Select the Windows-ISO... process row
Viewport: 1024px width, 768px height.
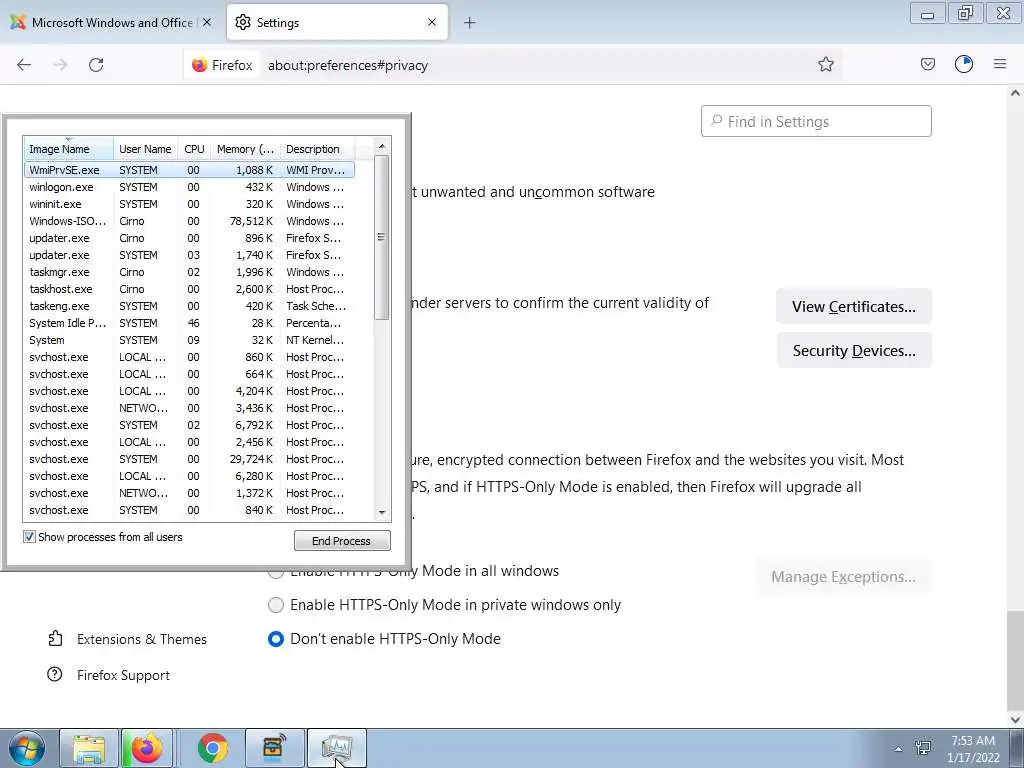pos(189,221)
